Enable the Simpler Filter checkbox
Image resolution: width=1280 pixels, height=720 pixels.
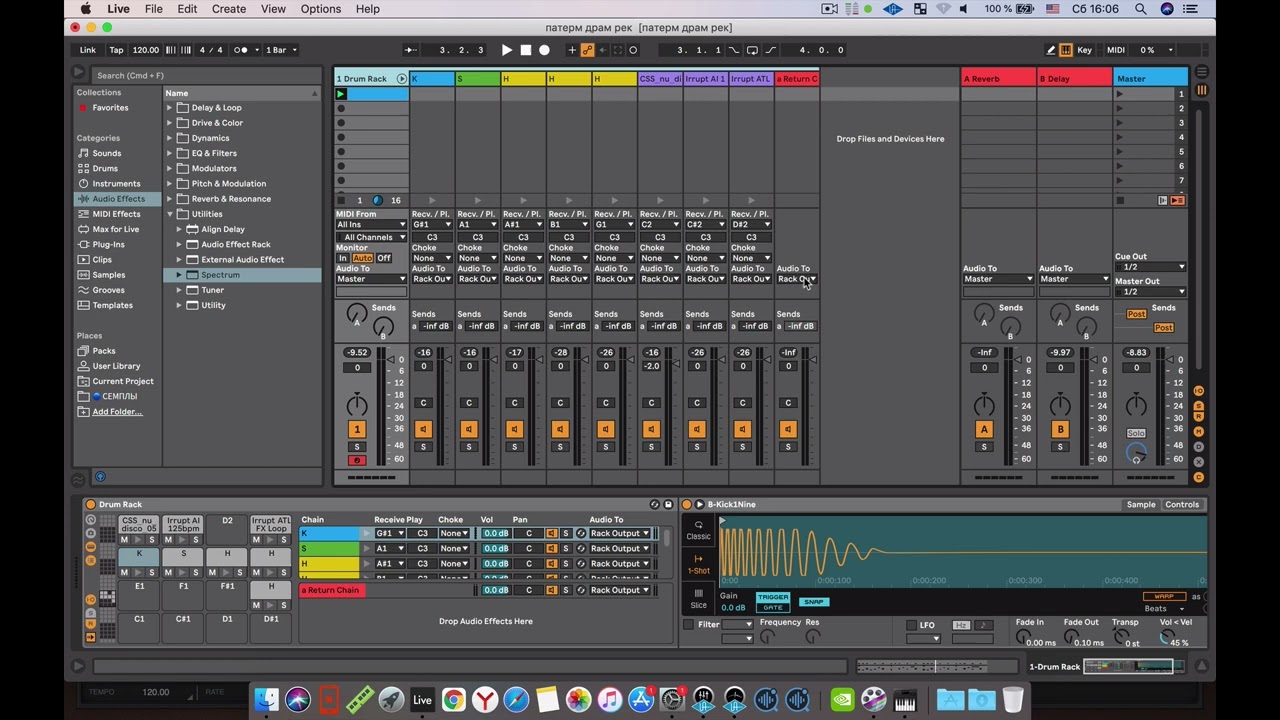tap(688, 625)
